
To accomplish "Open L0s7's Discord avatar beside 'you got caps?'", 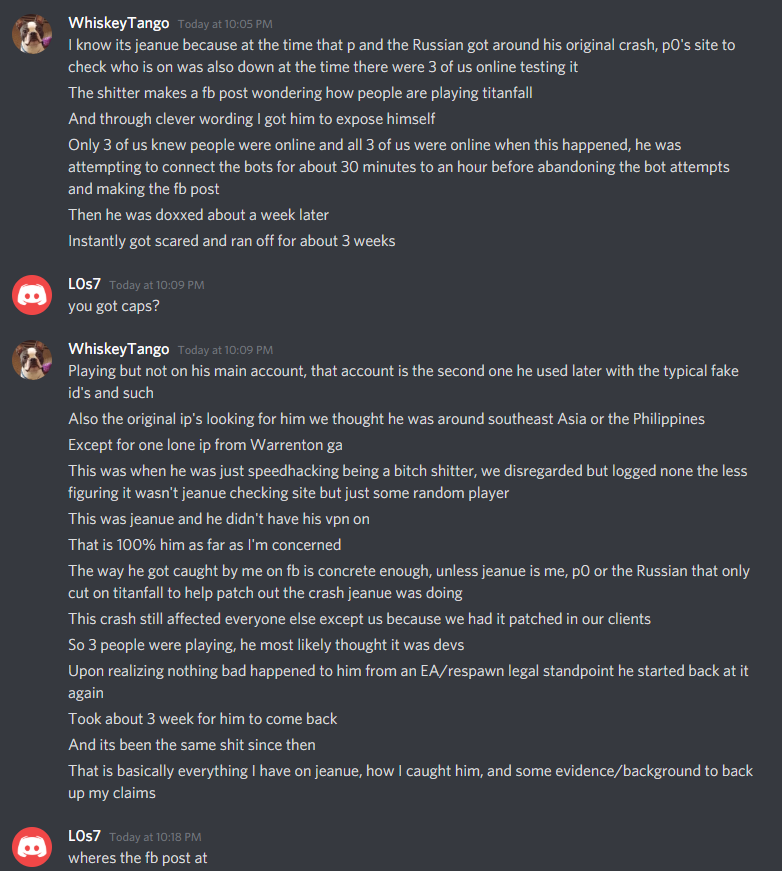I will [x=32, y=296].
